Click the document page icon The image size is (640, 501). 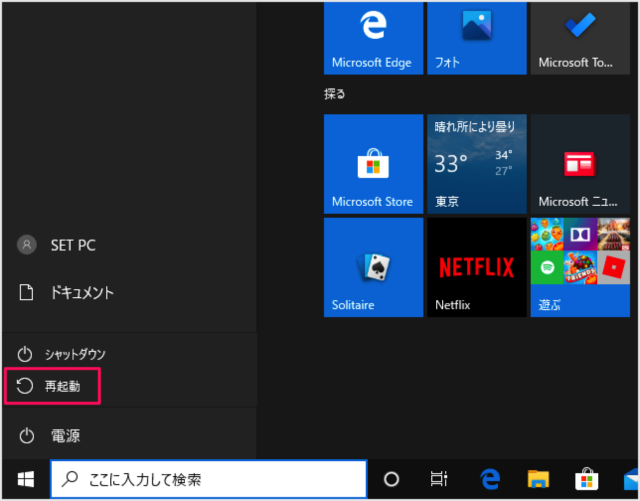(27, 292)
